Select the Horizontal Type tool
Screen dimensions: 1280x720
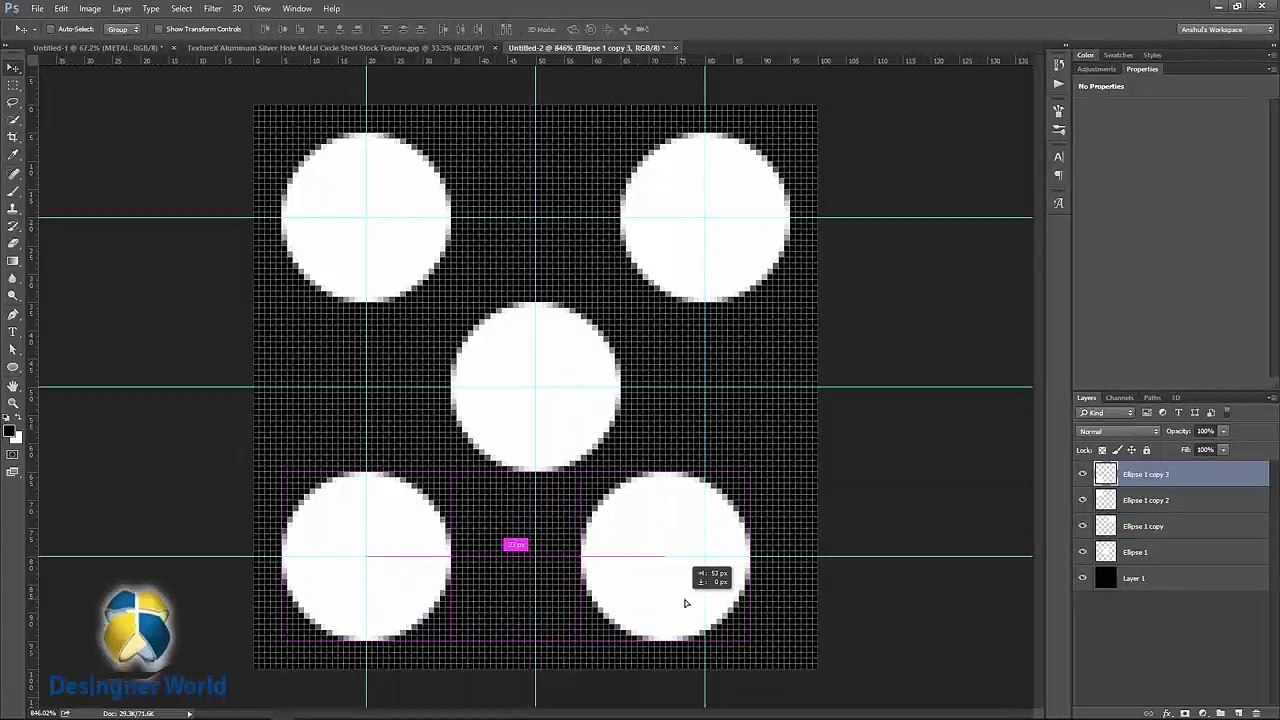click(x=13, y=331)
